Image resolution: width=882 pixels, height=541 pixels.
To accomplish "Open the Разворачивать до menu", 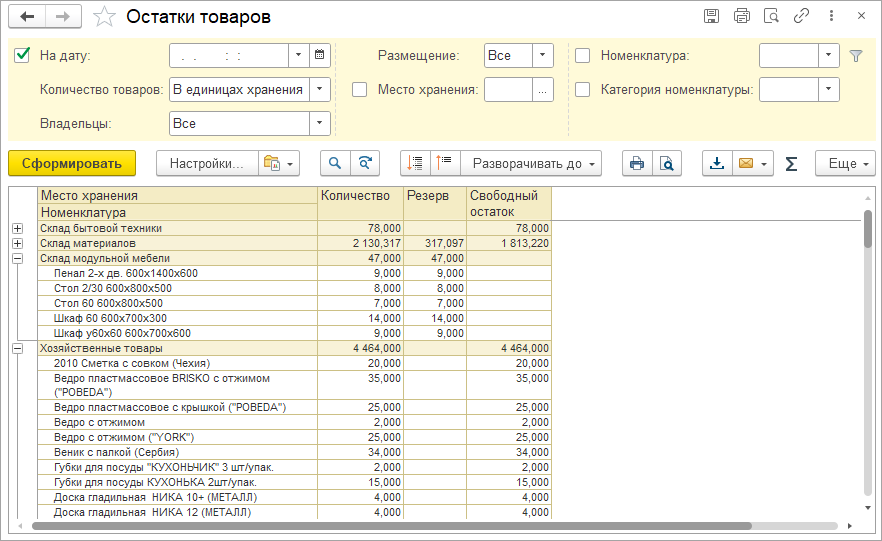I will point(532,163).
